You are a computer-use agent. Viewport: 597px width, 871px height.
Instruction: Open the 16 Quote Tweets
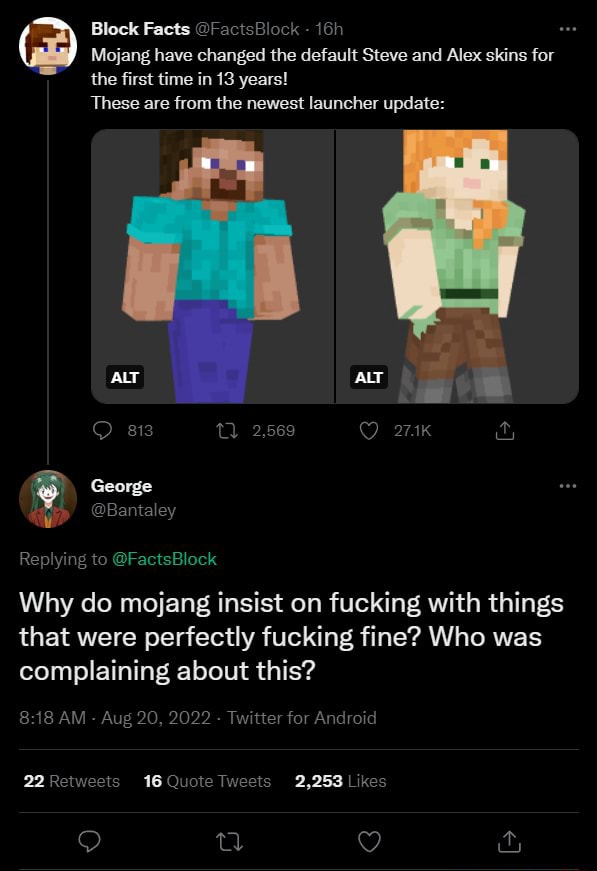[192, 782]
